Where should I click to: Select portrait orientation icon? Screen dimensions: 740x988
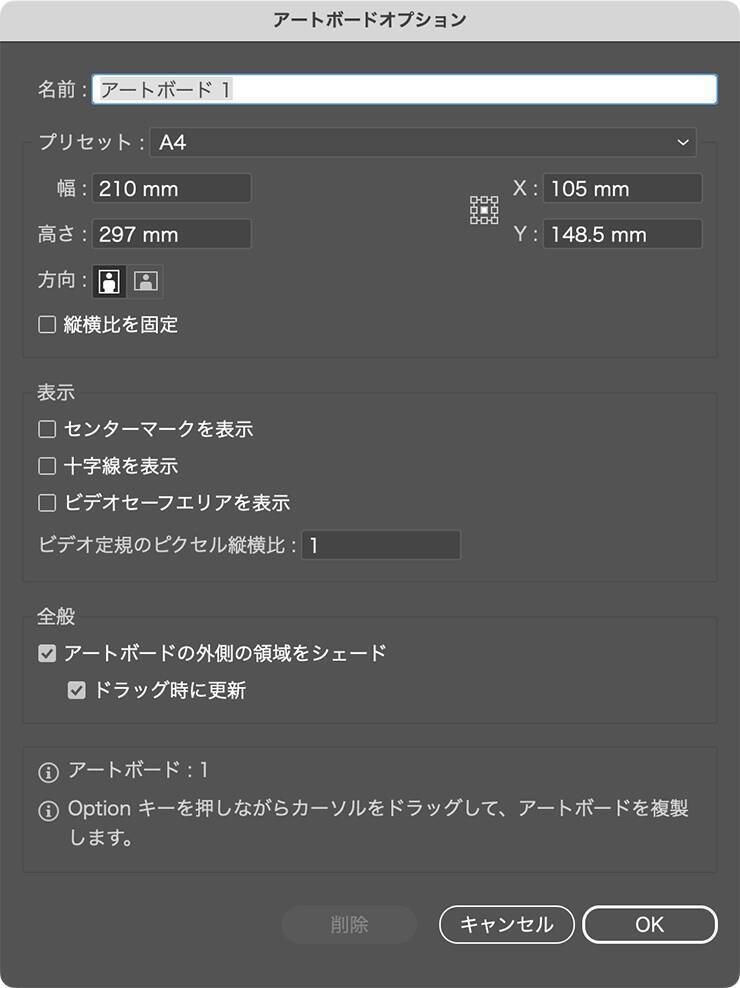pos(109,281)
